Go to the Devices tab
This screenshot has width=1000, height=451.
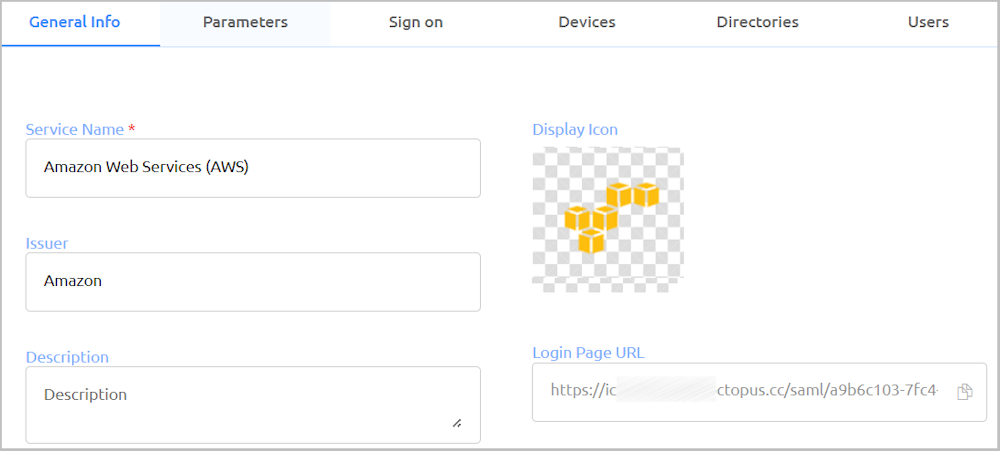tap(587, 22)
